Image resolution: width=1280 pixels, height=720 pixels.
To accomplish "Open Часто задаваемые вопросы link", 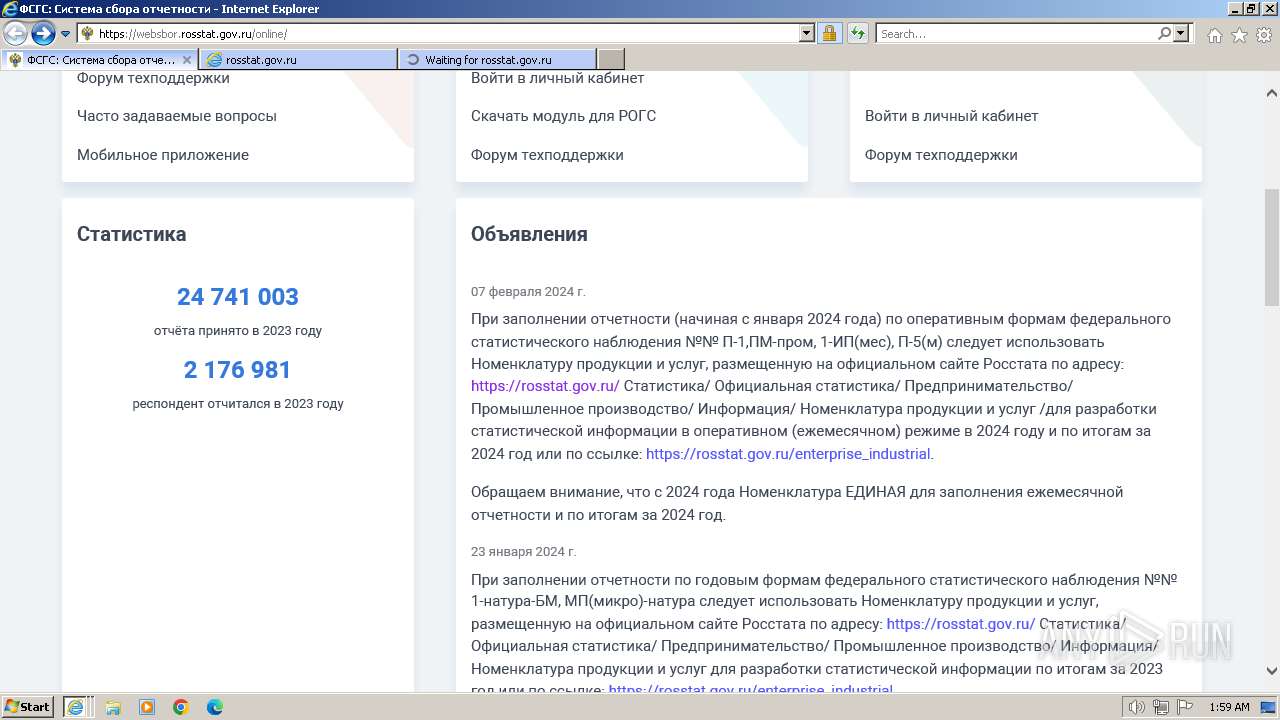I will (x=177, y=116).
